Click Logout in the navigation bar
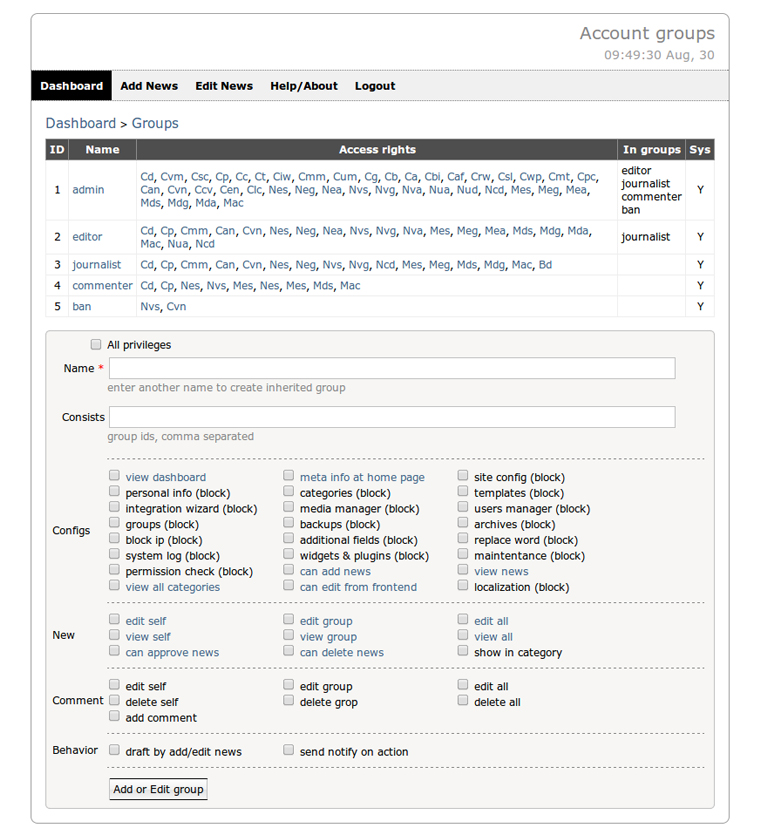Image resolution: width=760 pixels, height=838 pixels. click(x=375, y=86)
